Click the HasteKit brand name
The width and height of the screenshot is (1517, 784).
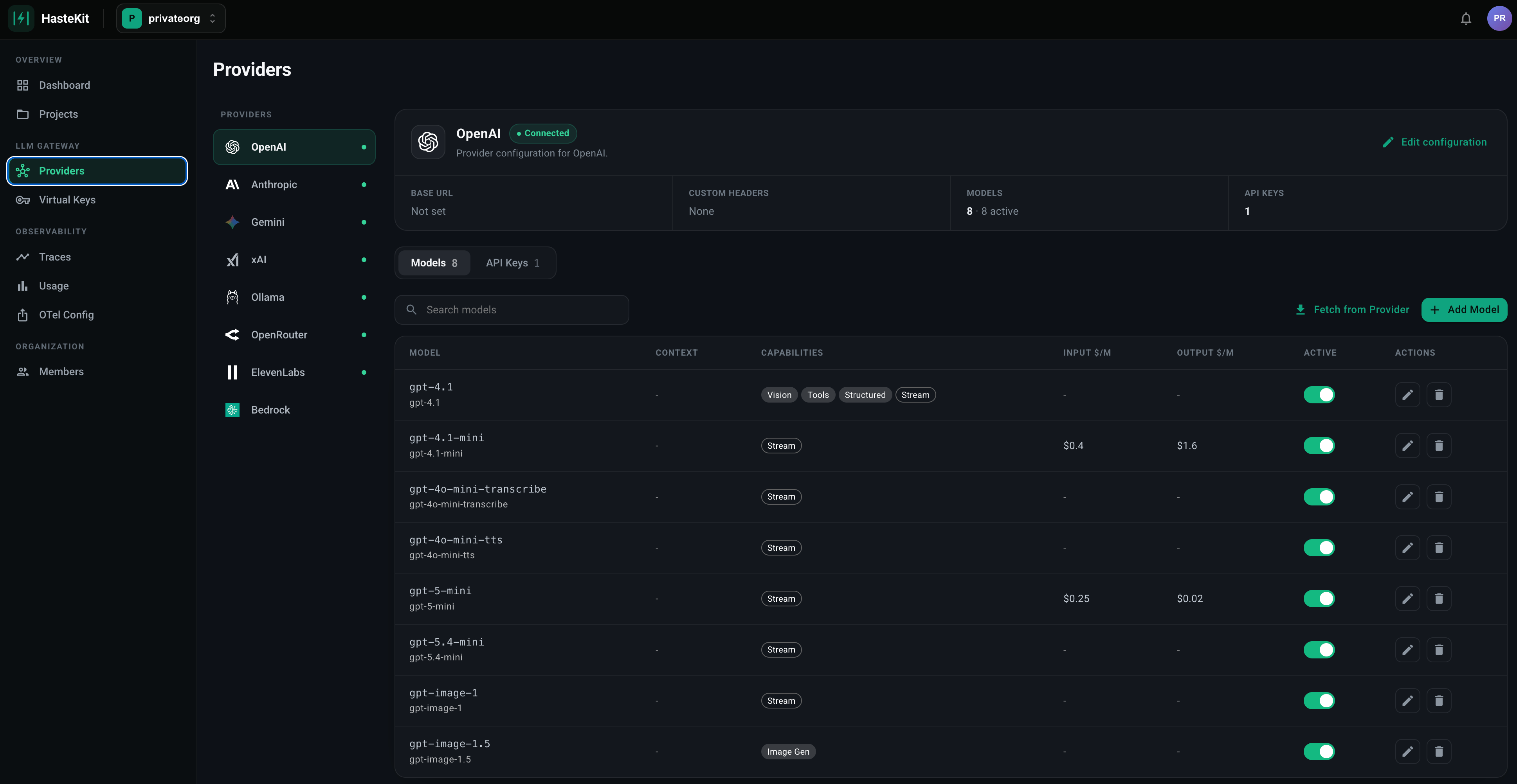65,18
